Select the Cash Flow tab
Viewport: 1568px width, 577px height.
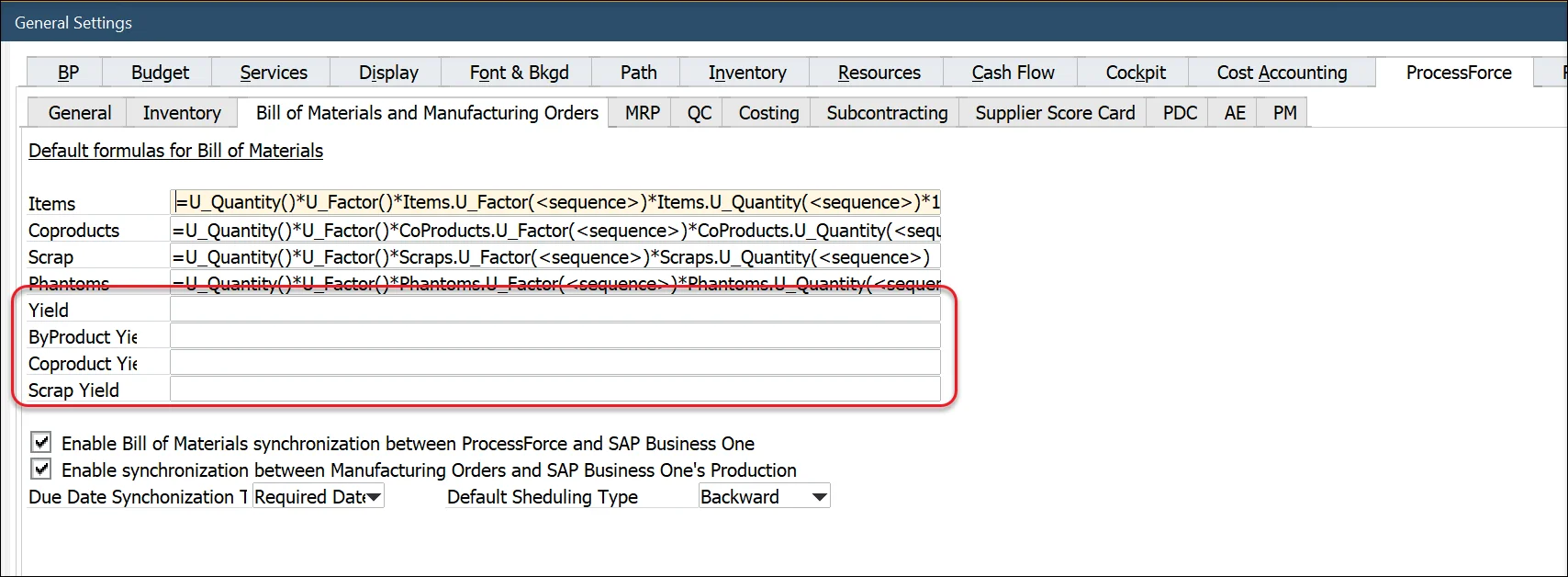point(1013,73)
